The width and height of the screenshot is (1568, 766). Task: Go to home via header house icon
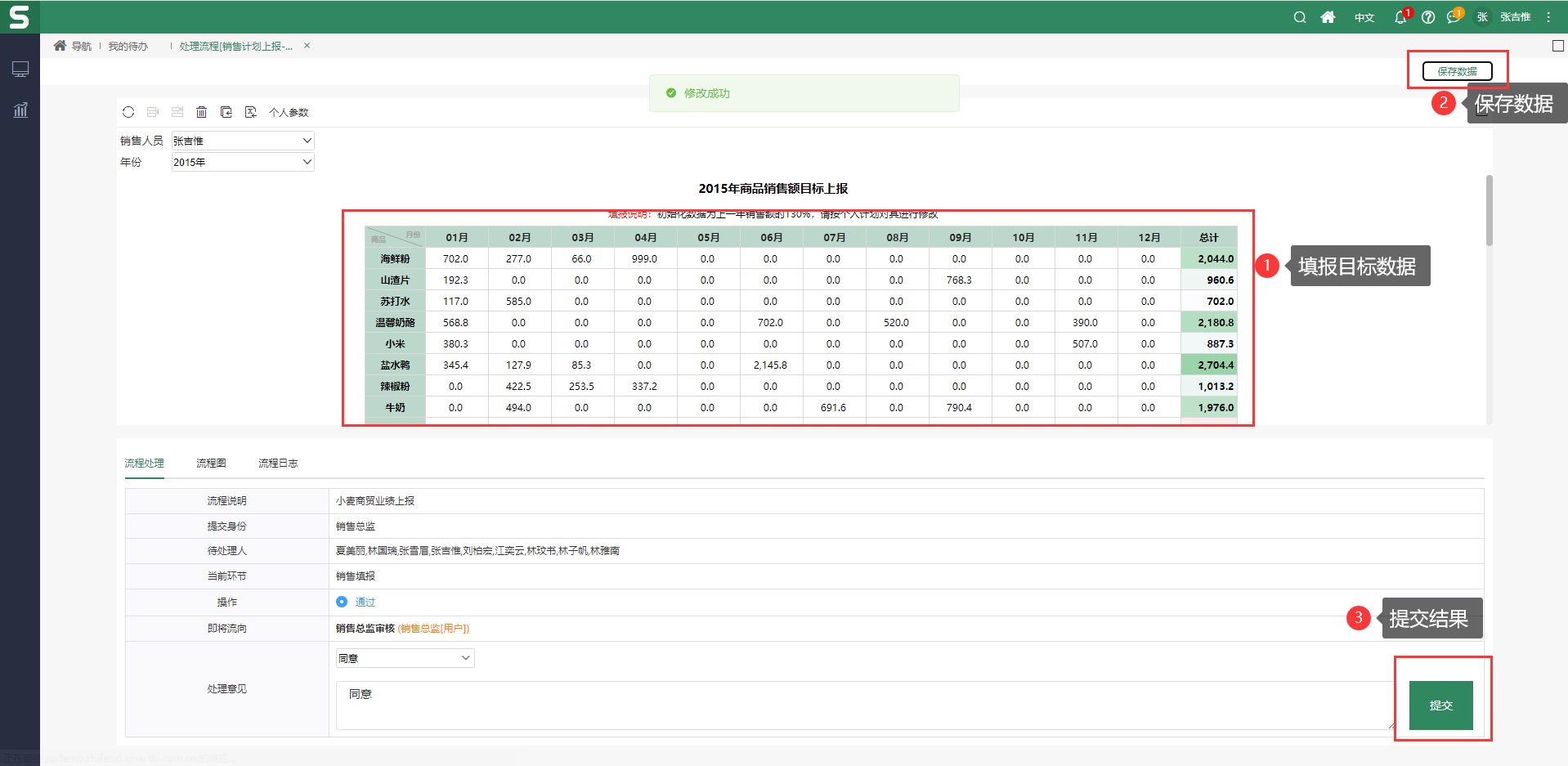1328,17
